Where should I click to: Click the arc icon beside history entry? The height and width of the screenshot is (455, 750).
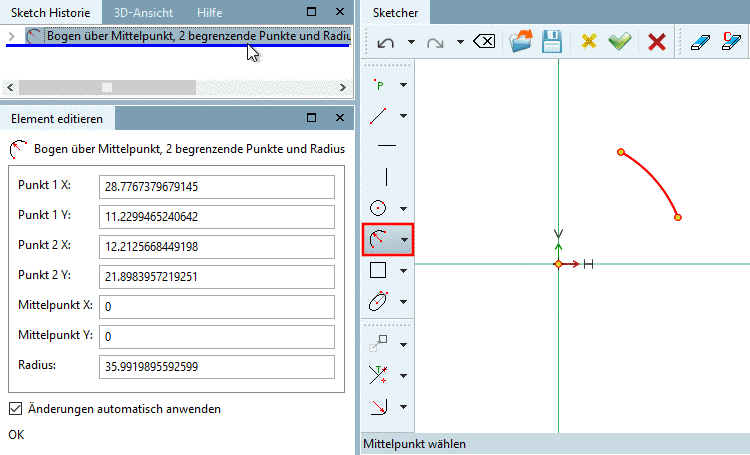click(x=33, y=36)
